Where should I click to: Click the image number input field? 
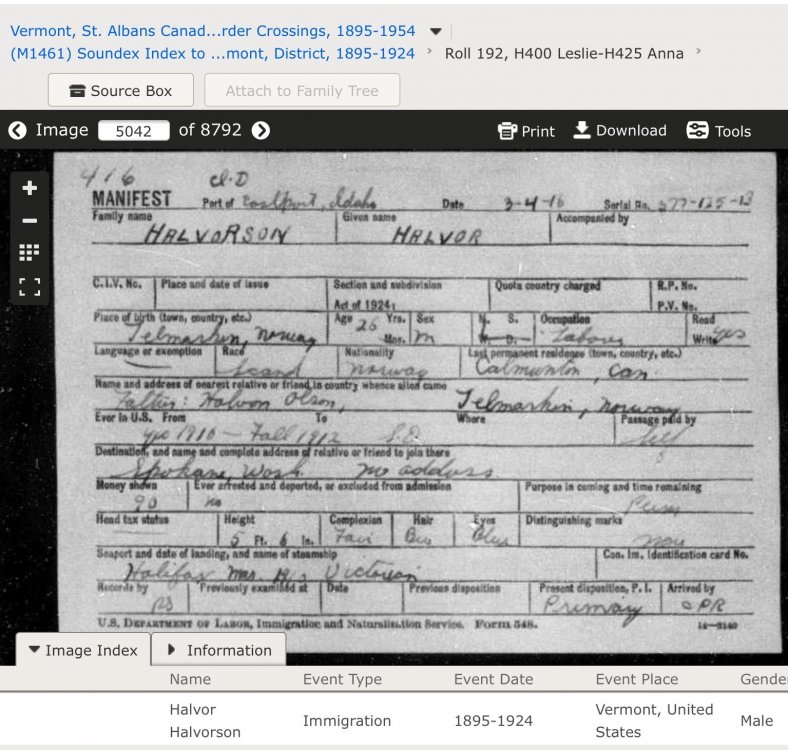coord(135,131)
